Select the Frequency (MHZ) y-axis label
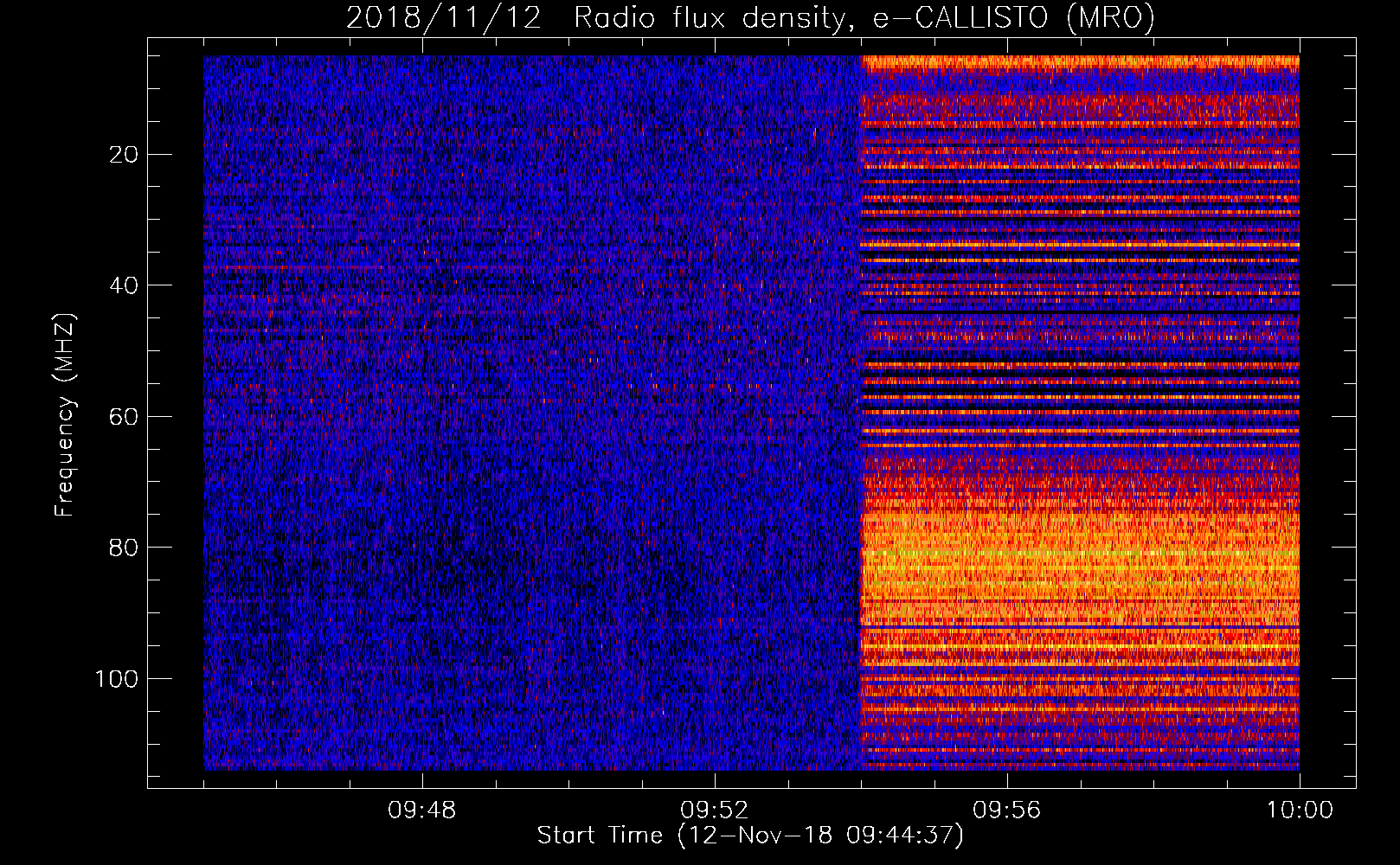 coord(65,415)
